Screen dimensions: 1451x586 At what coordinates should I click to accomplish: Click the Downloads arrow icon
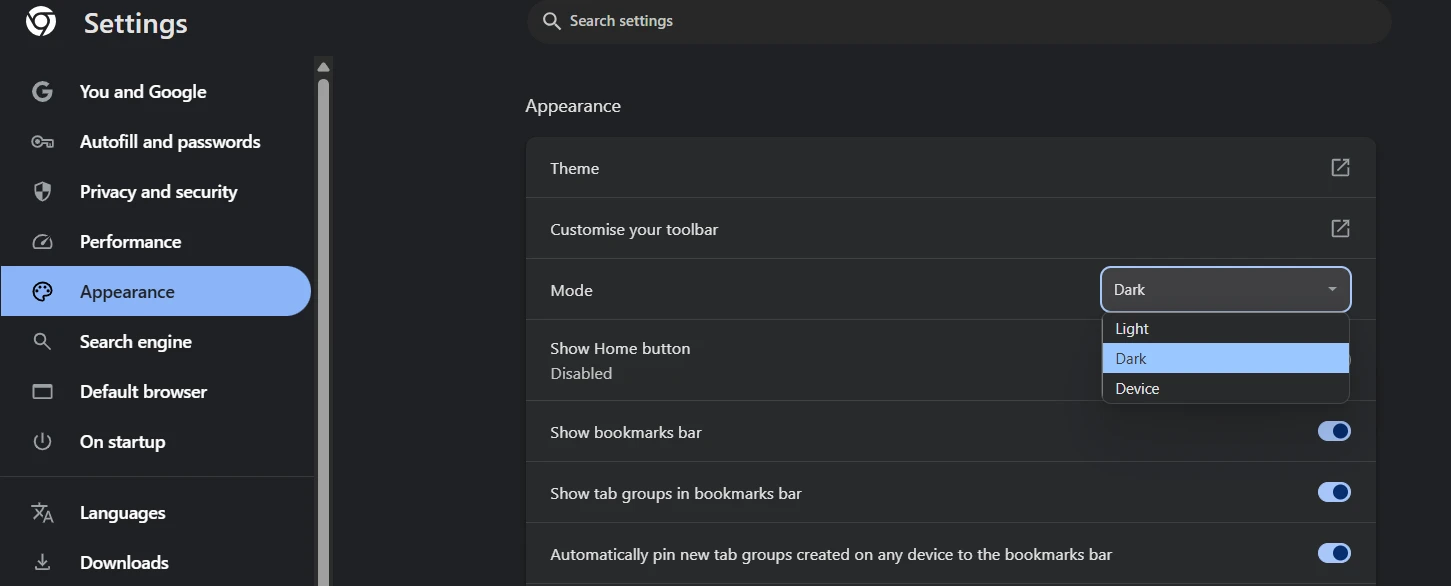[42, 563]
